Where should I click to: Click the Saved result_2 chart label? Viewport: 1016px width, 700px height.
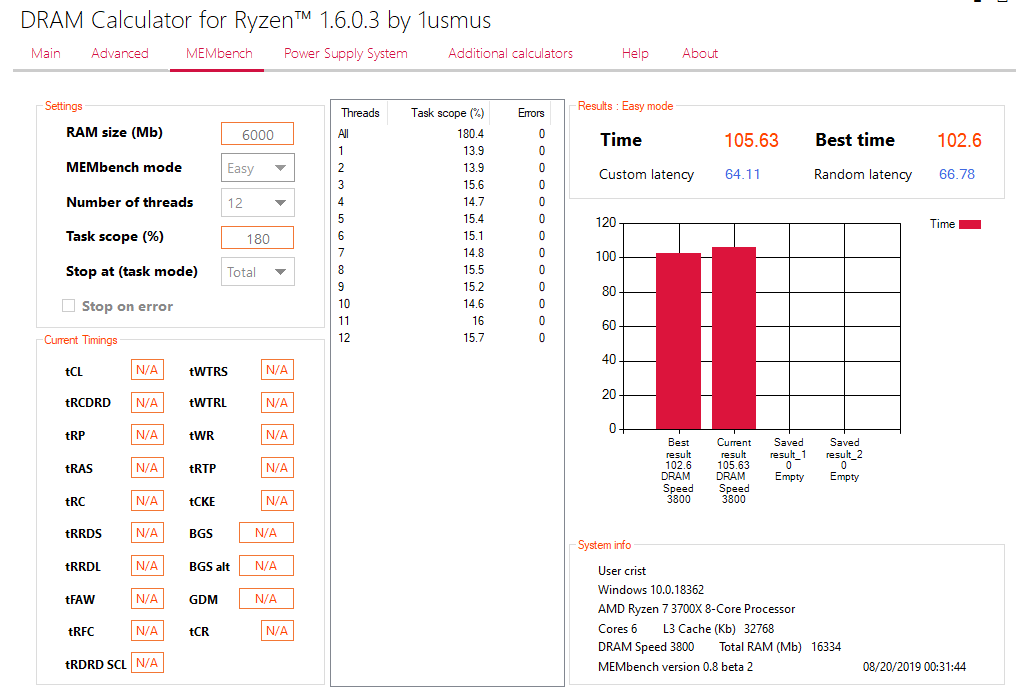[x=844, y=460]
